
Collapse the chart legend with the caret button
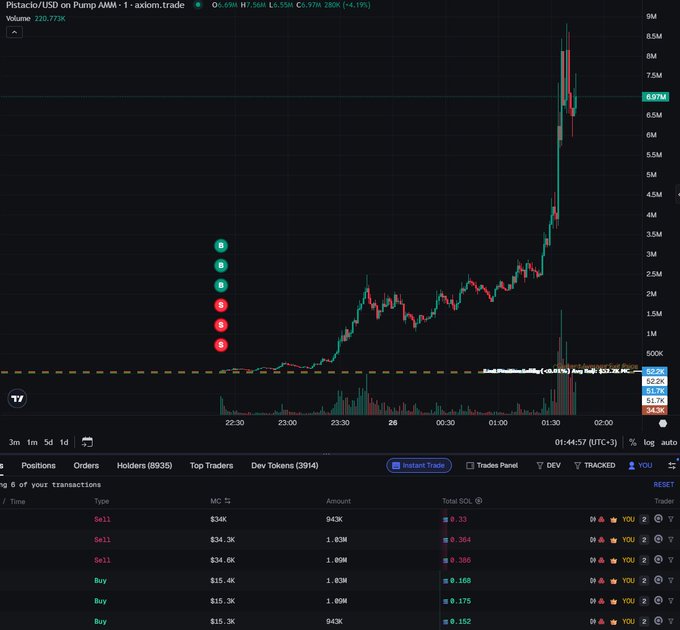tap(14, 32)
